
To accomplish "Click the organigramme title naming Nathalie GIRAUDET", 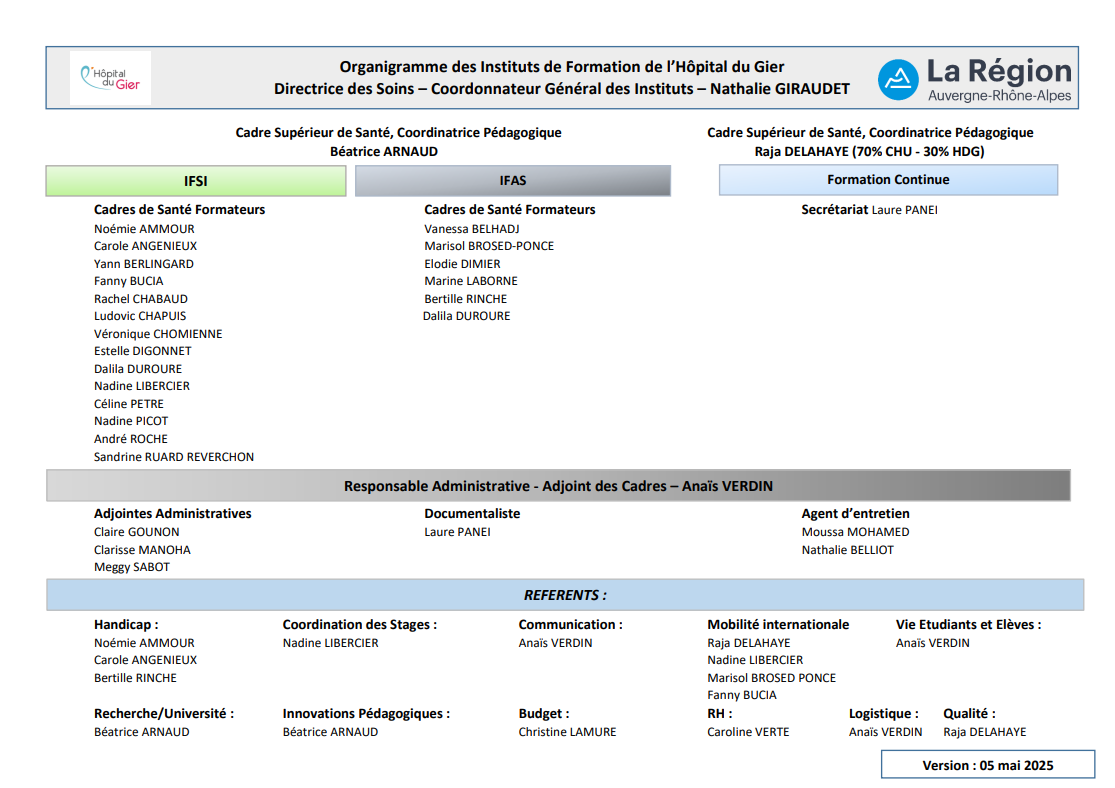I will (561, 78).
